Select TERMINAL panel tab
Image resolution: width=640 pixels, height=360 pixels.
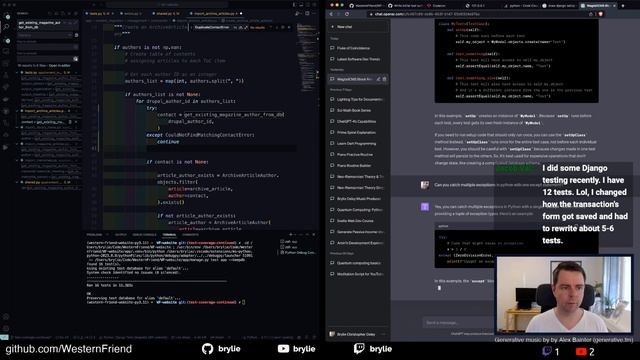click(x=169, y=235)
